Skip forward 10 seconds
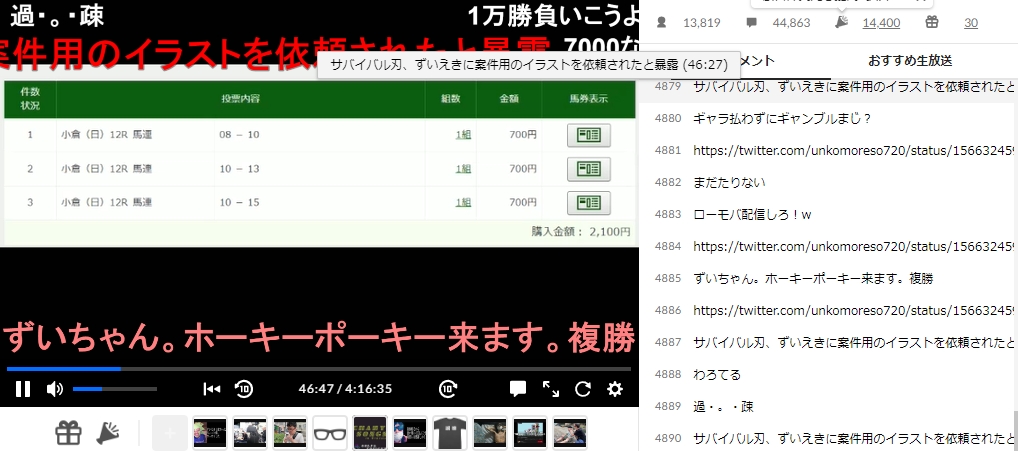1018x451 pixels. coord(448,389)
